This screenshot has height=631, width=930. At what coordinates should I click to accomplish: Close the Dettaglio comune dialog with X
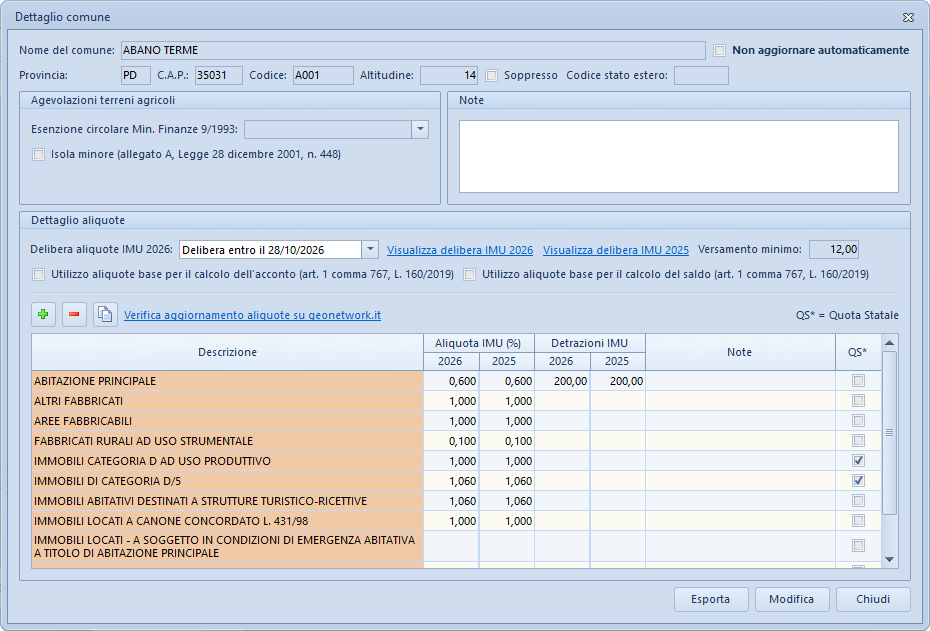pos(907,17)
